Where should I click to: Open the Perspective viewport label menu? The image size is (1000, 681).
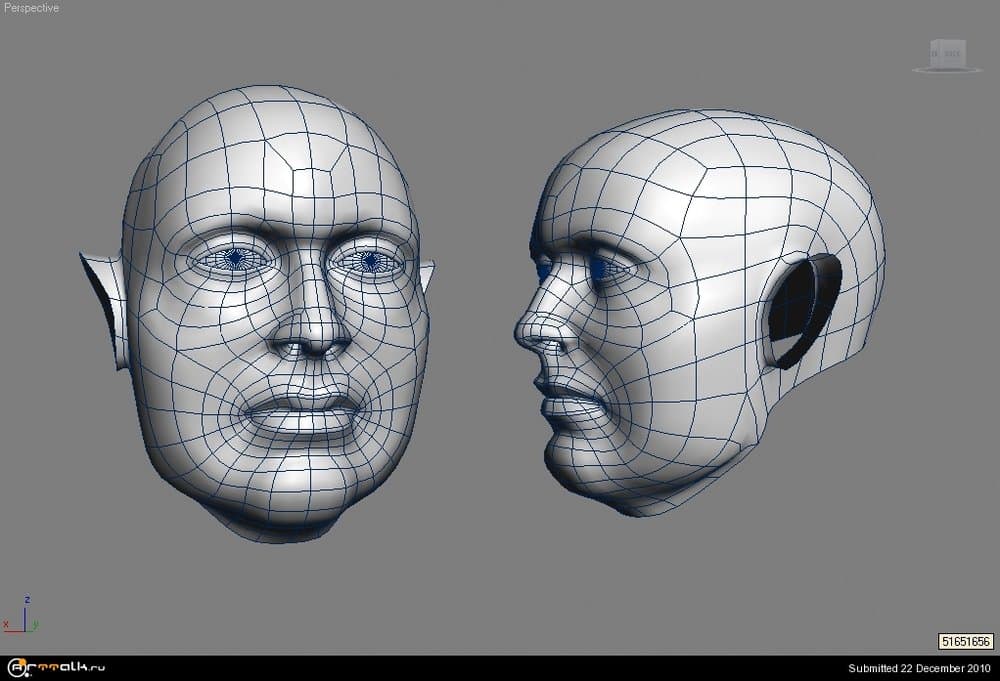pyautogui.click(x=31, y=8)
